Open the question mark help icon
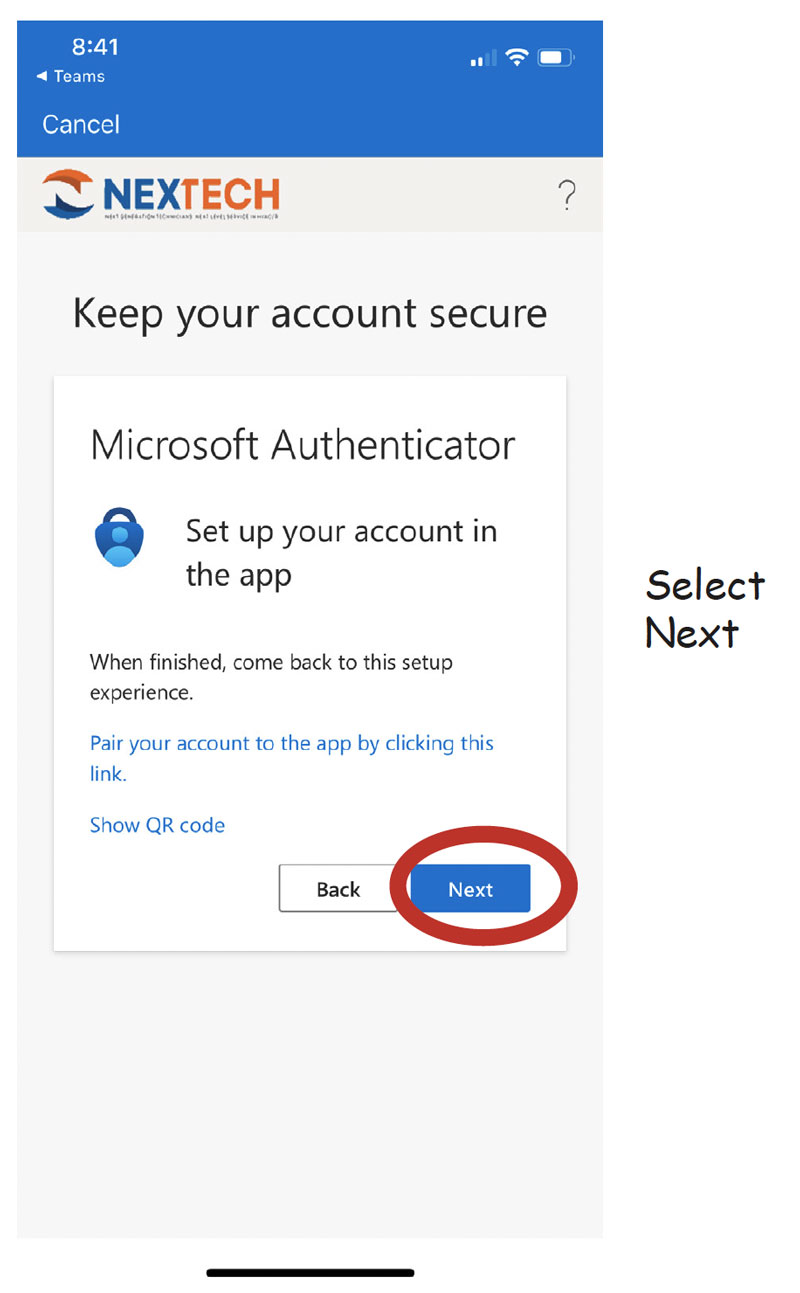800x1293 pixels. [566, 196]
